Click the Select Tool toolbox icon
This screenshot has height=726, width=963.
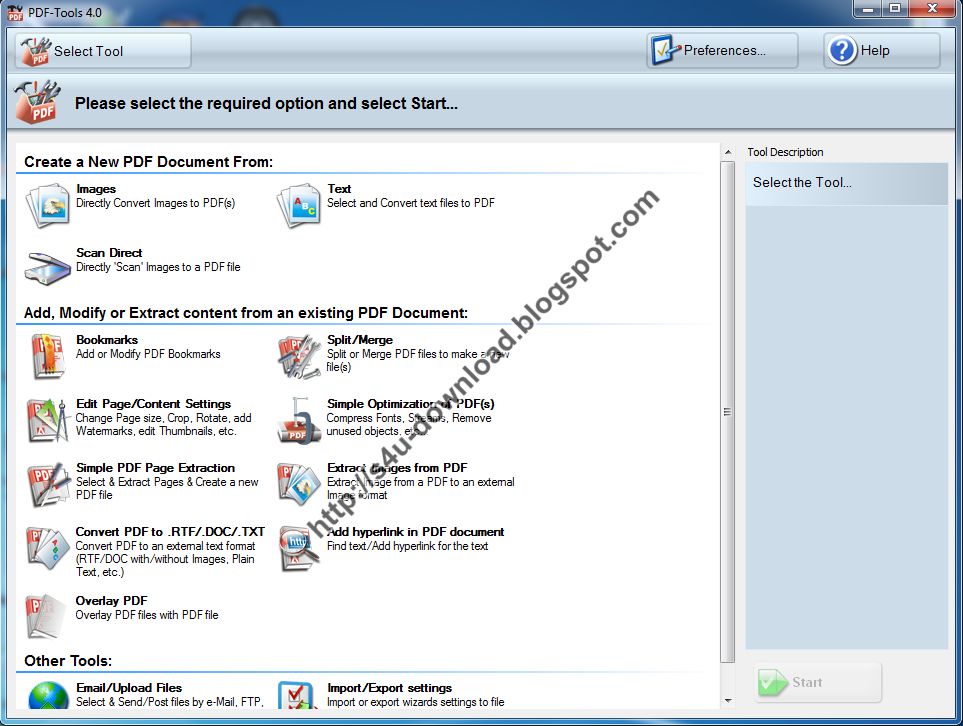click(x=36, y=51)
